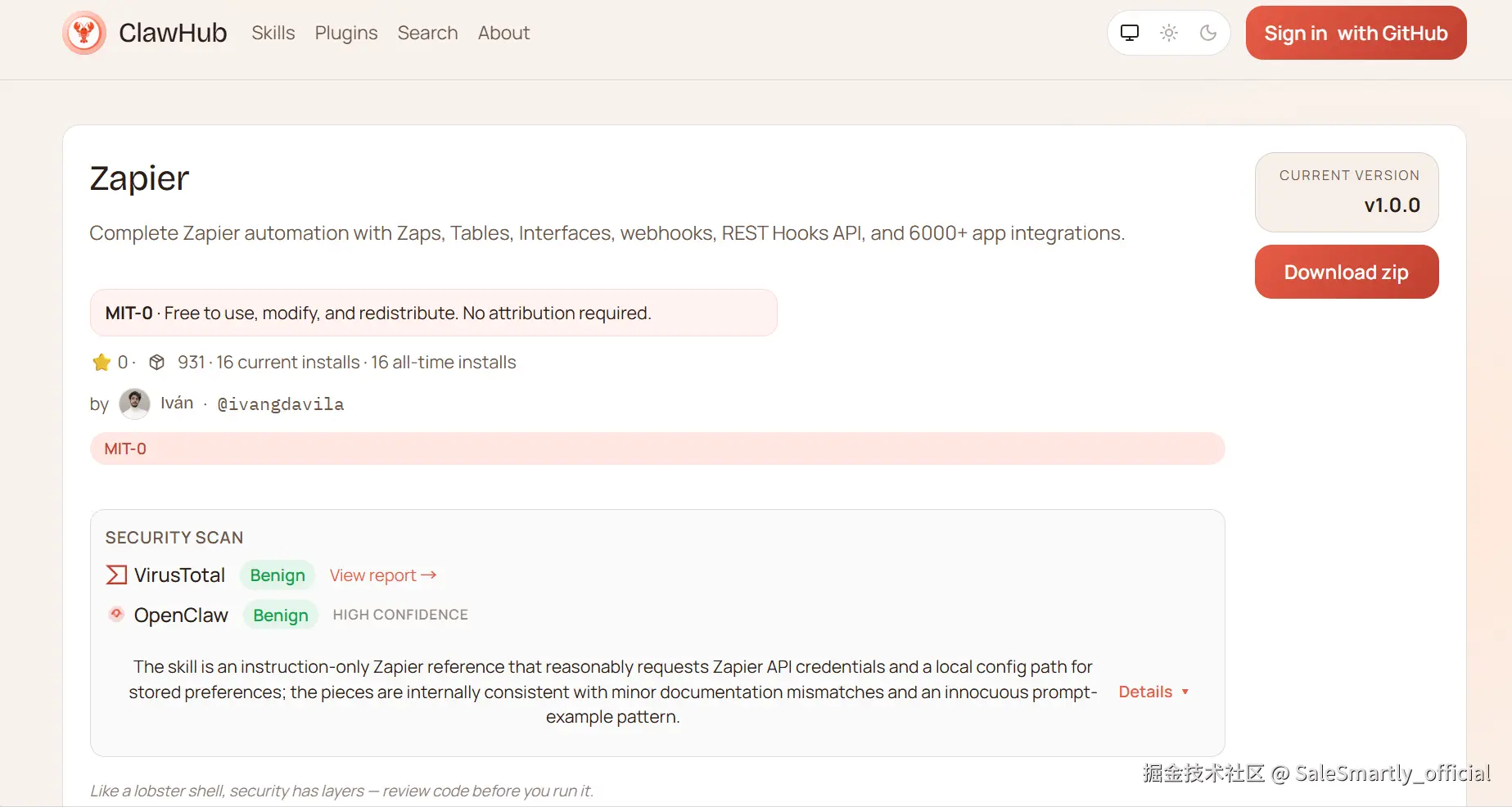This screenshot has height=807, width=1512.
Task: Expand the scan Details dropdown
Action: [x=1153, y=692]
